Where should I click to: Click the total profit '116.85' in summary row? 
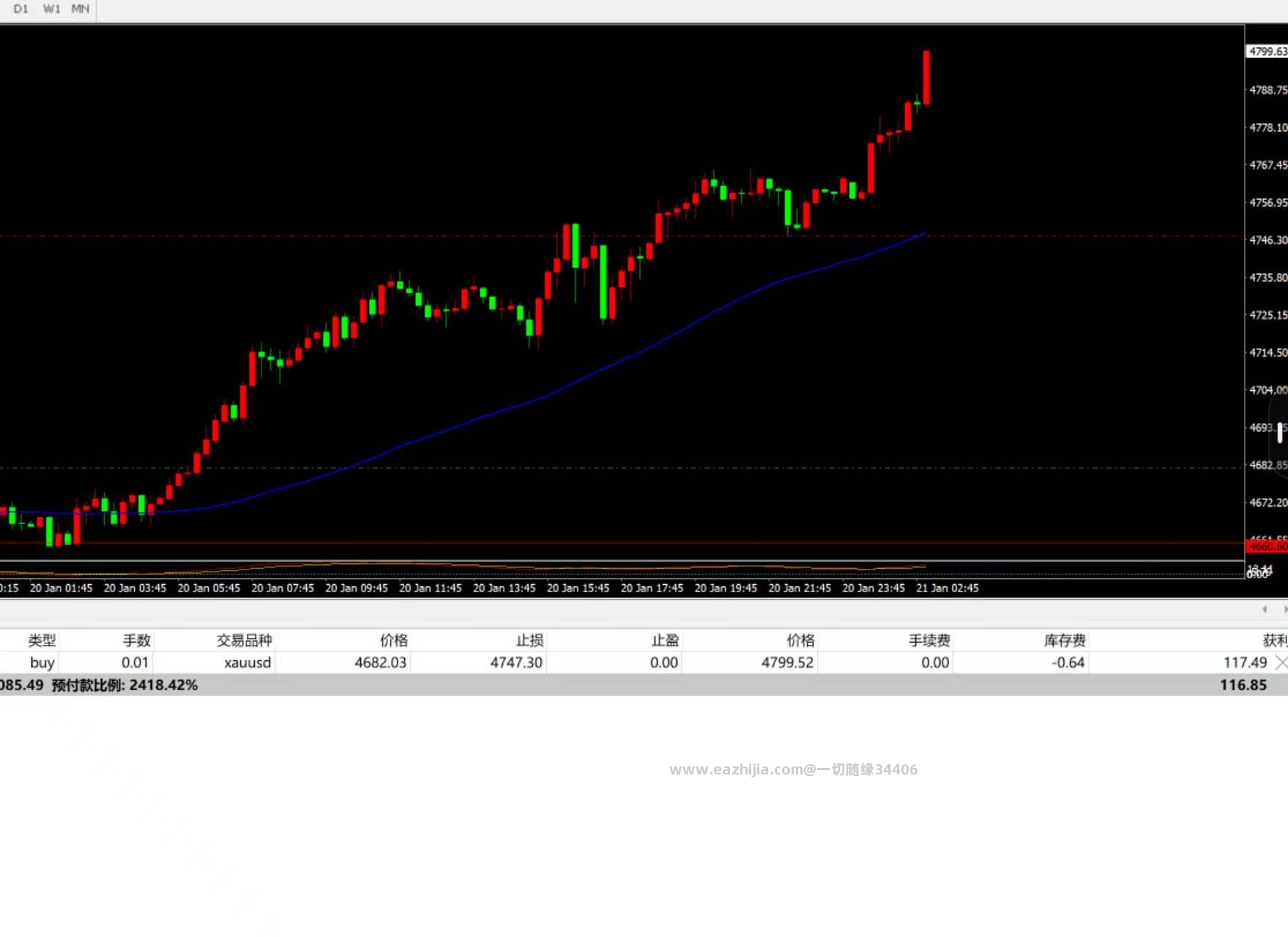pos(1243,685)
